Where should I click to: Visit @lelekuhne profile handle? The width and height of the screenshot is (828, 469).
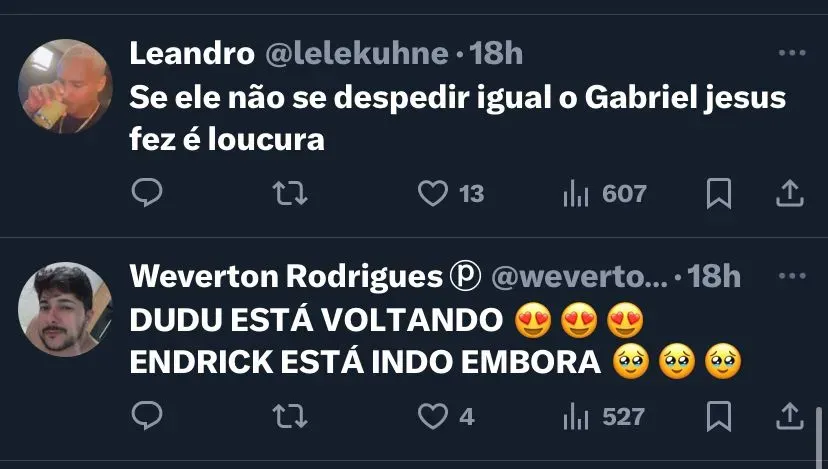coord(357,53)
